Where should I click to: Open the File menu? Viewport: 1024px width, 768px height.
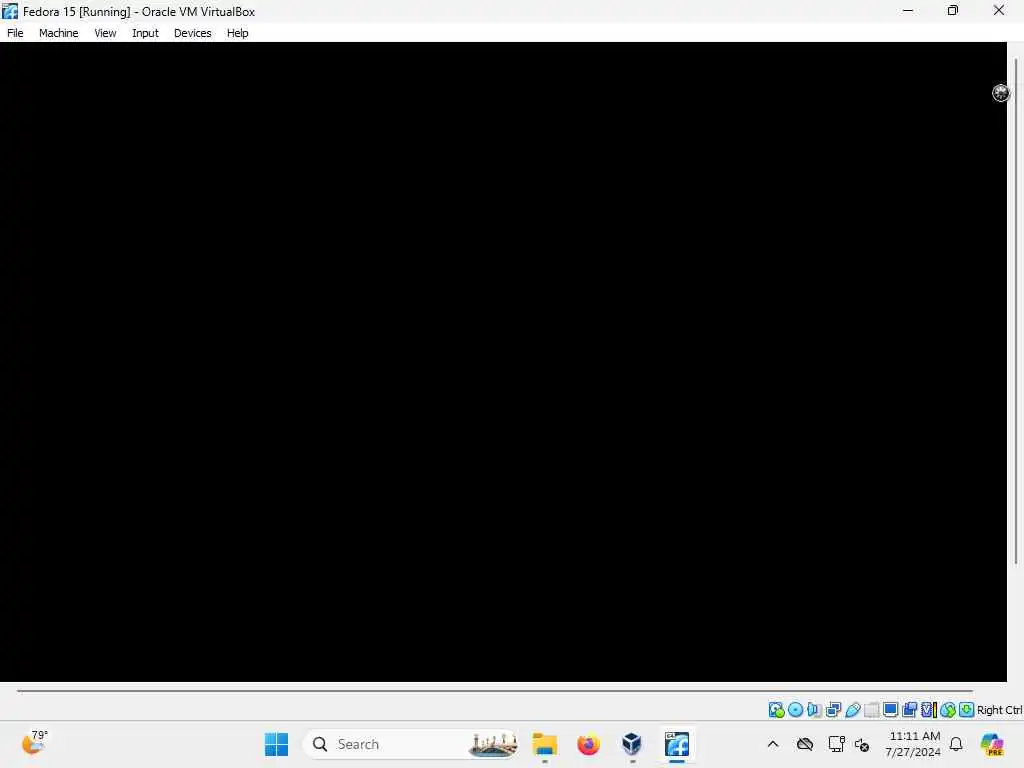coord(15,33)
